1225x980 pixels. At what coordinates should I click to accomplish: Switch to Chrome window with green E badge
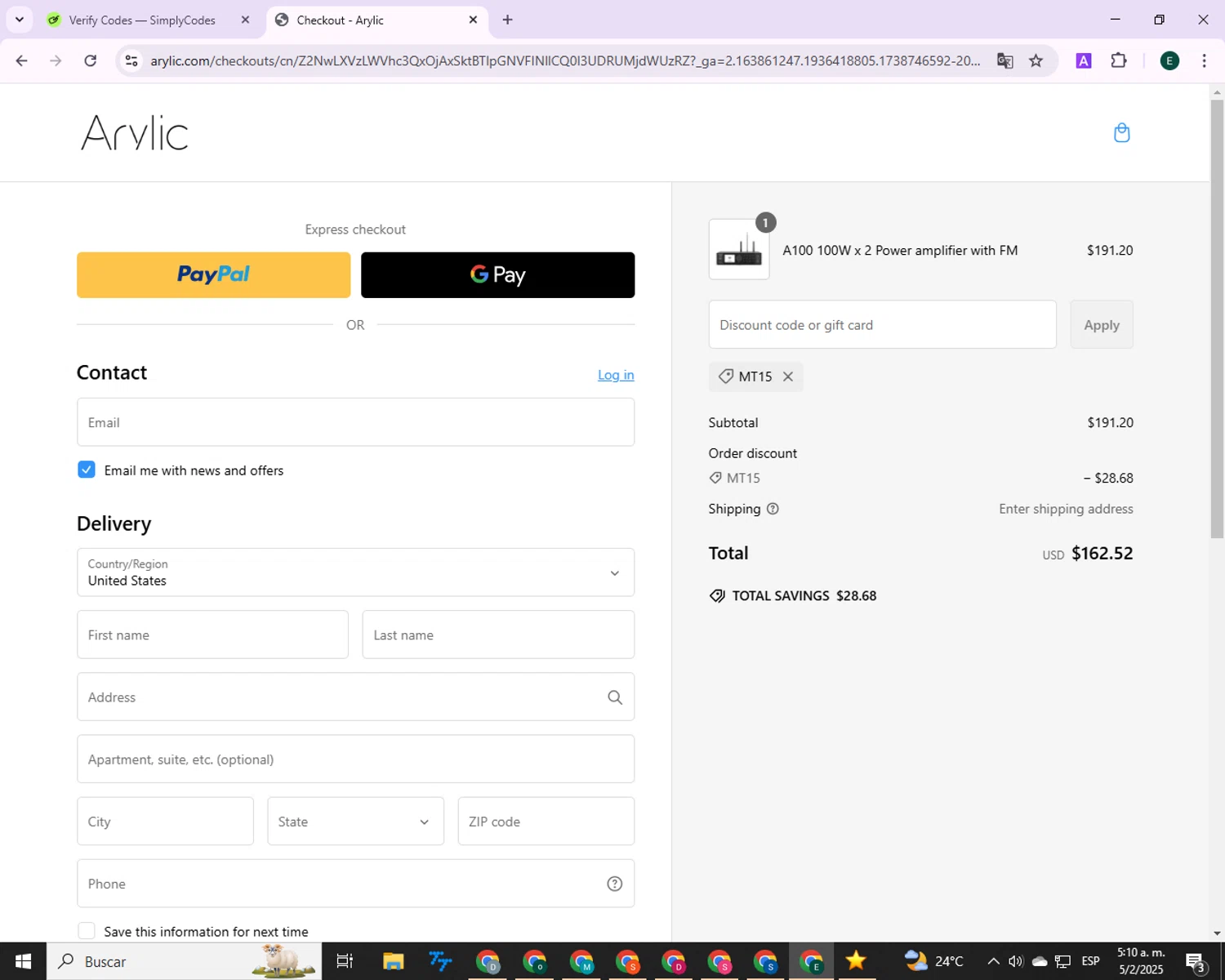812,961
